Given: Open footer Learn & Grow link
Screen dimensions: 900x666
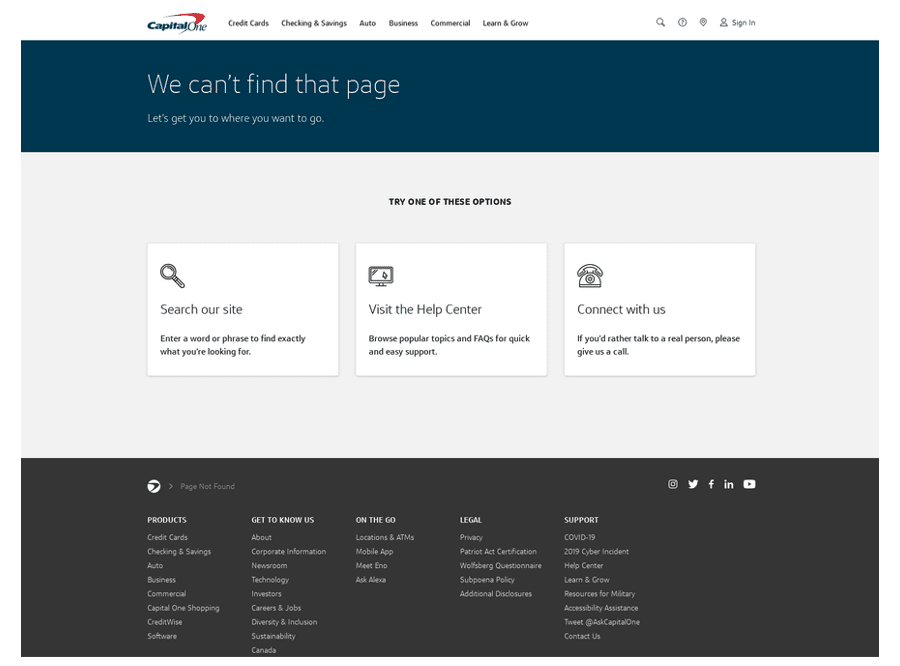Looking at the screenshot, I should click(587, 580).
